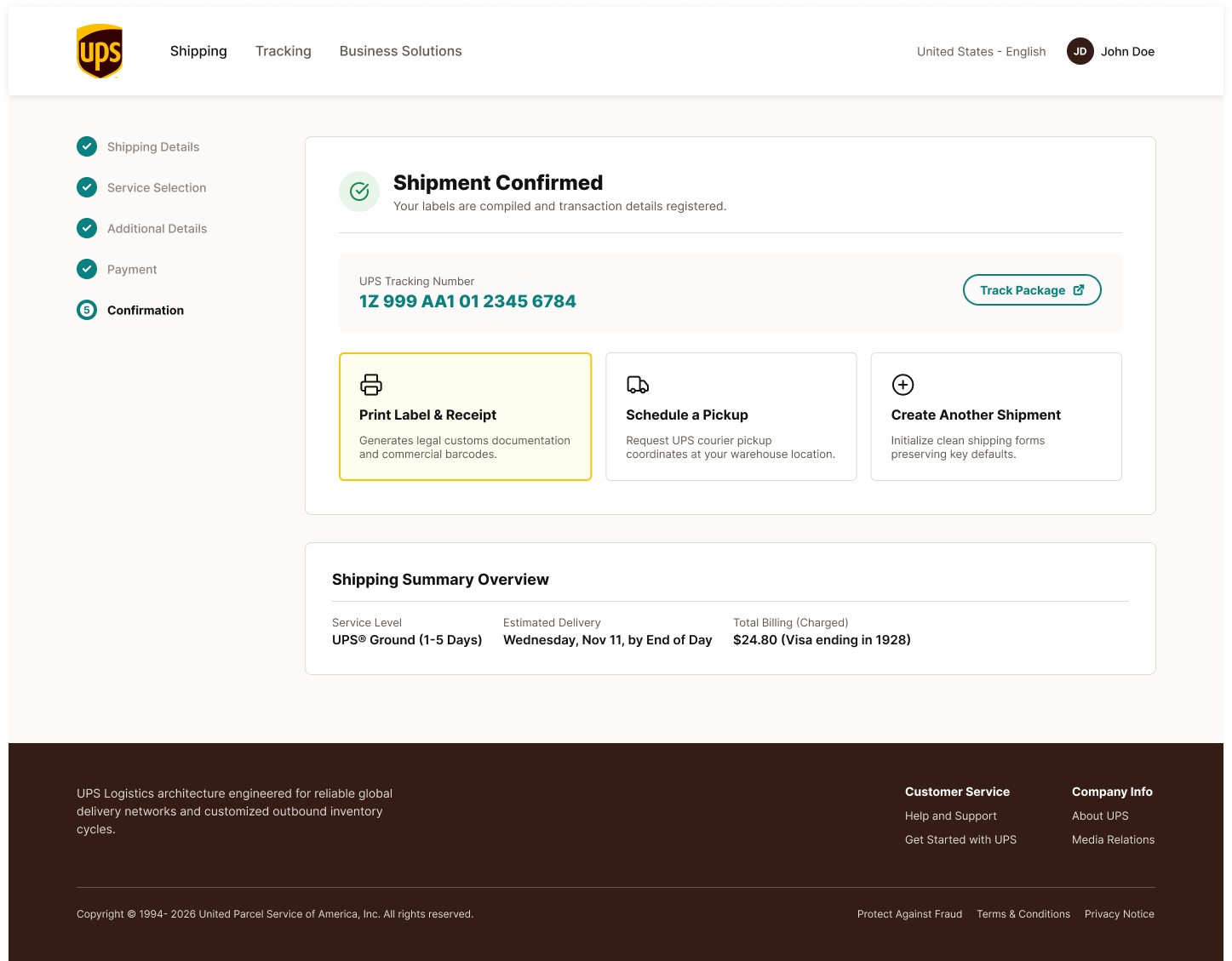Image resolution: width=1232 pixels, height=961 pixels.
Task: Click tracking number 1Z 999 AA1 01 2345 6784
Action: point(467,301)
